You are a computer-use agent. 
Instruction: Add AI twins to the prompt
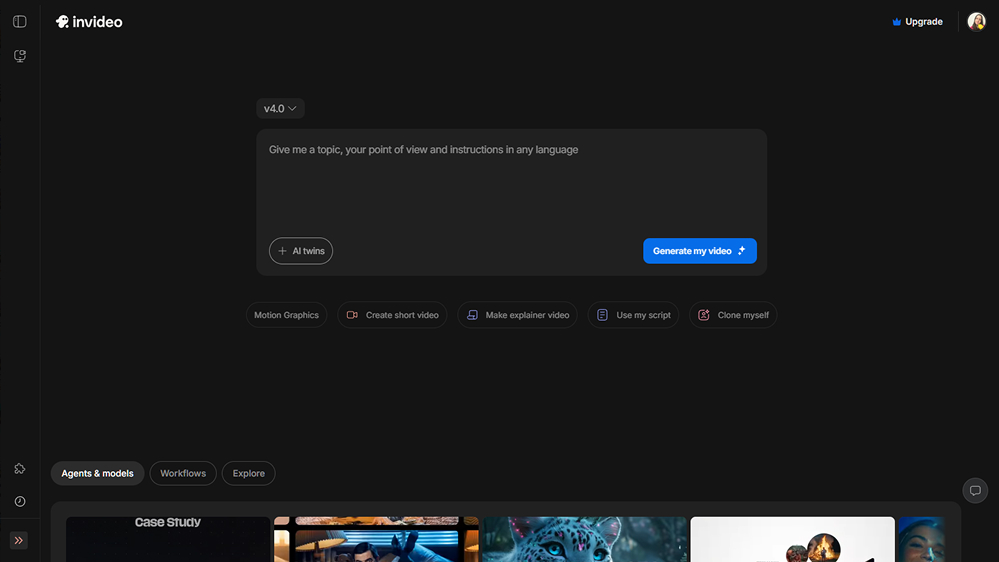[x=301, y=251]
